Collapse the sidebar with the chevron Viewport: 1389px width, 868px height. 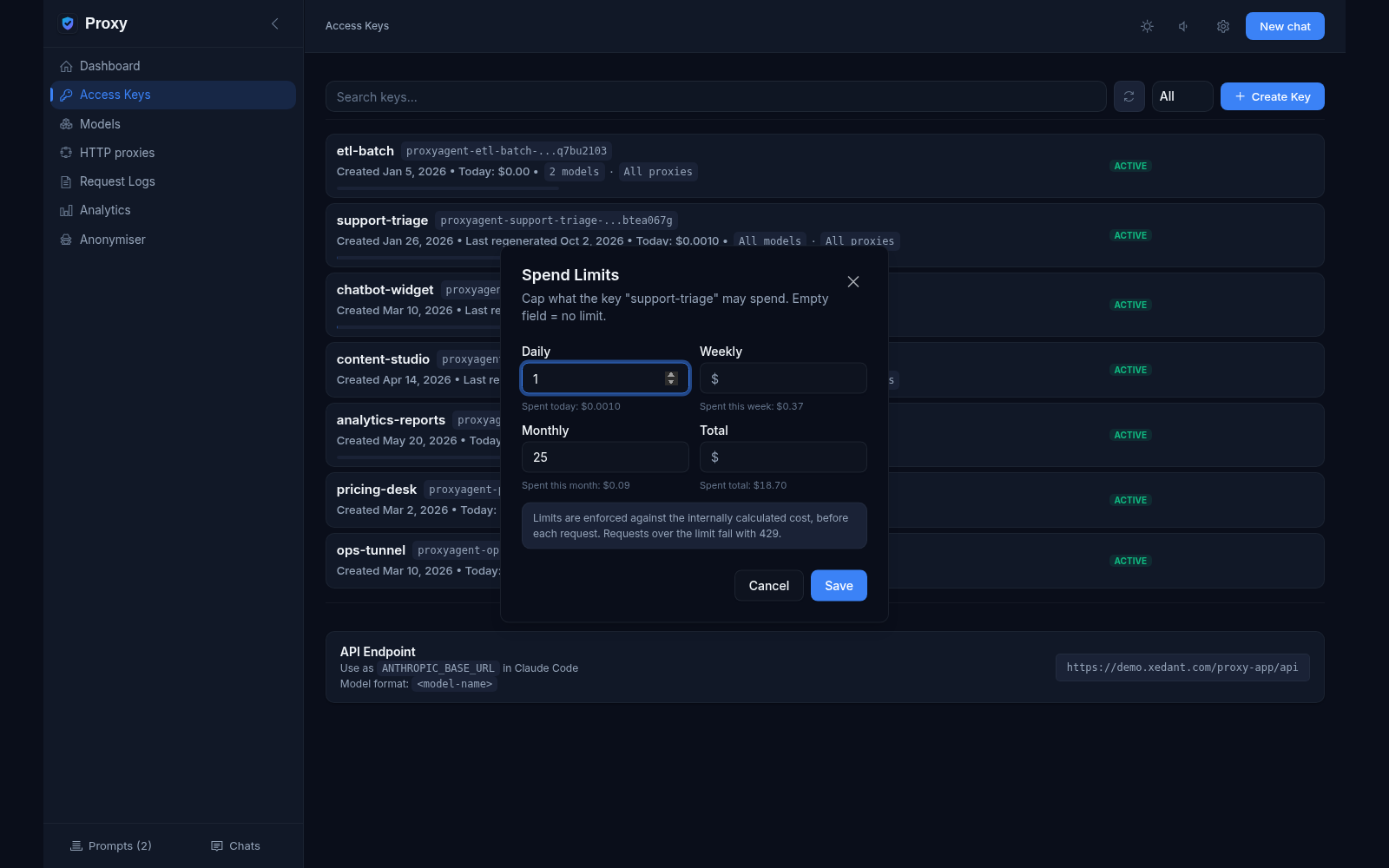275,23
